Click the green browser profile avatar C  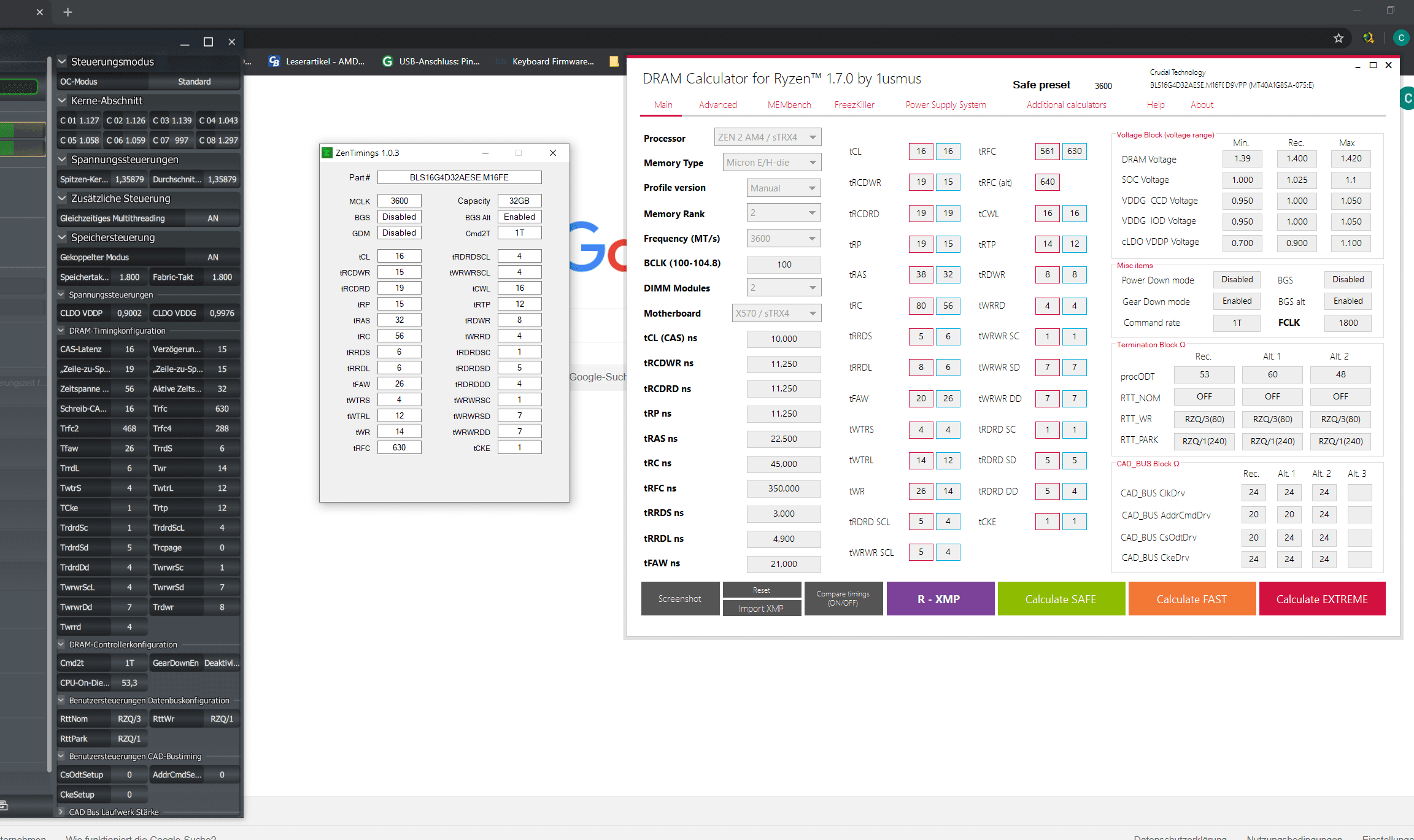(1401, 38)
